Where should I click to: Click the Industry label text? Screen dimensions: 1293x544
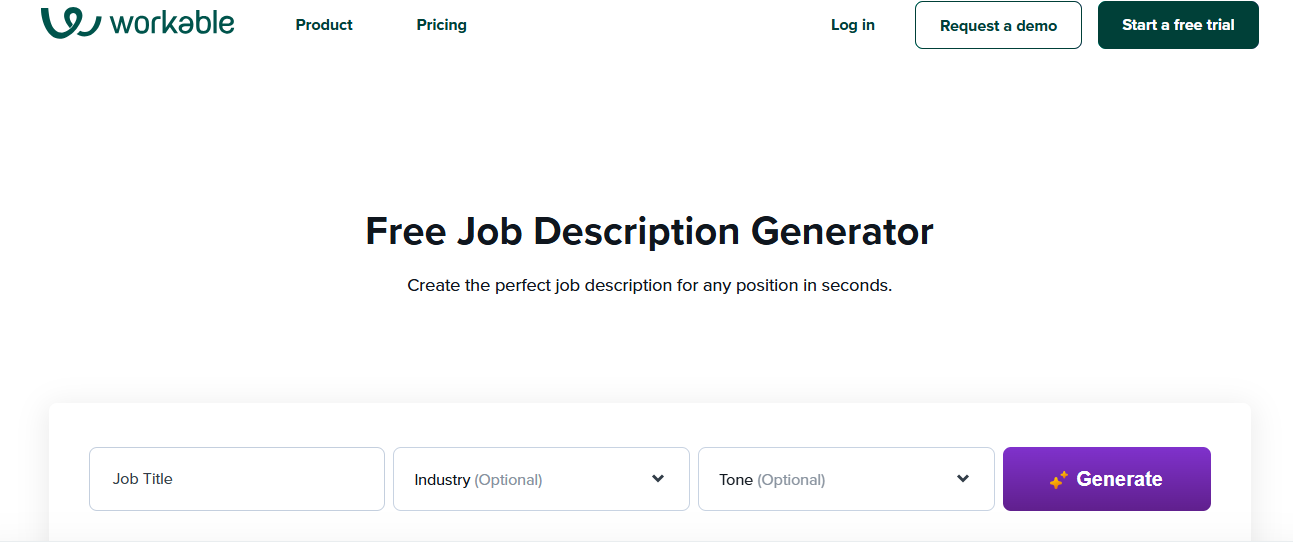click(x=442, y=480)
